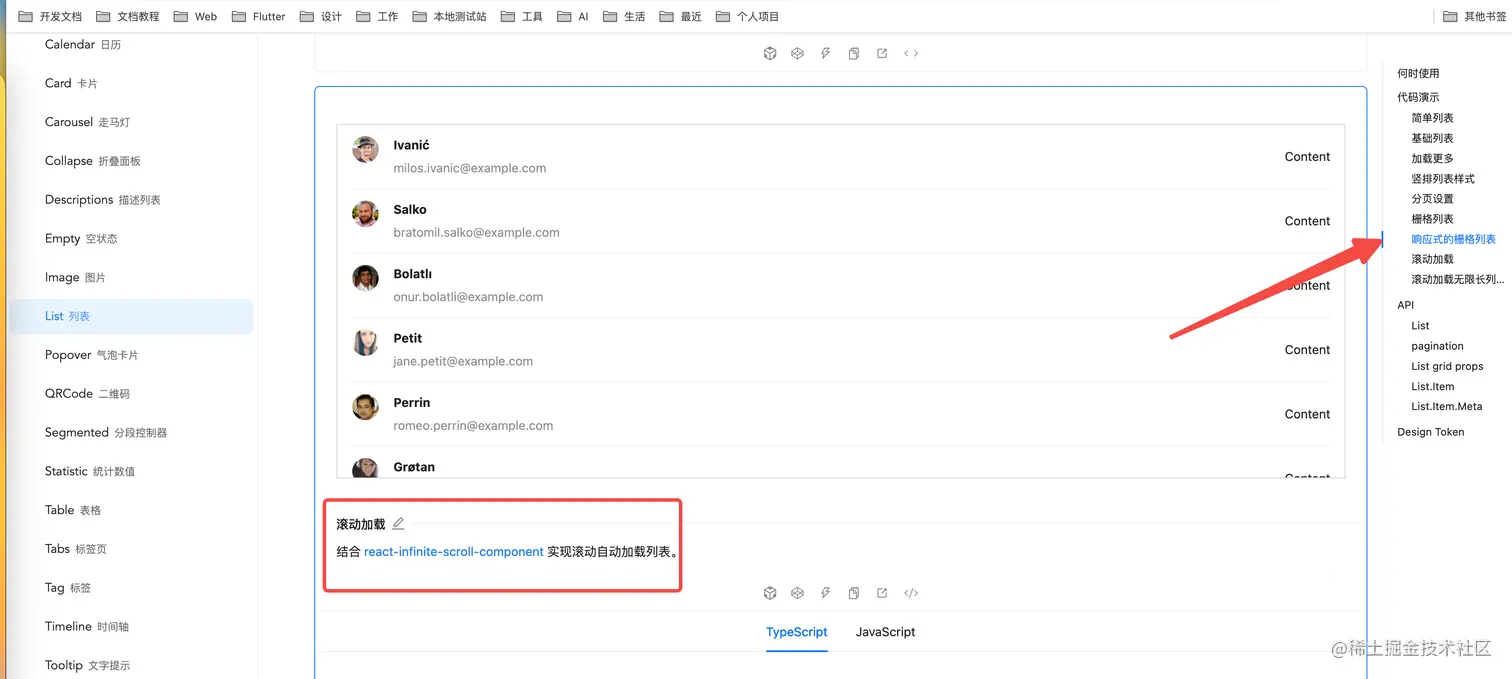Jump to pagination anchor under API
Screen dimensions: 1512x679
(x=1437, y=346)
